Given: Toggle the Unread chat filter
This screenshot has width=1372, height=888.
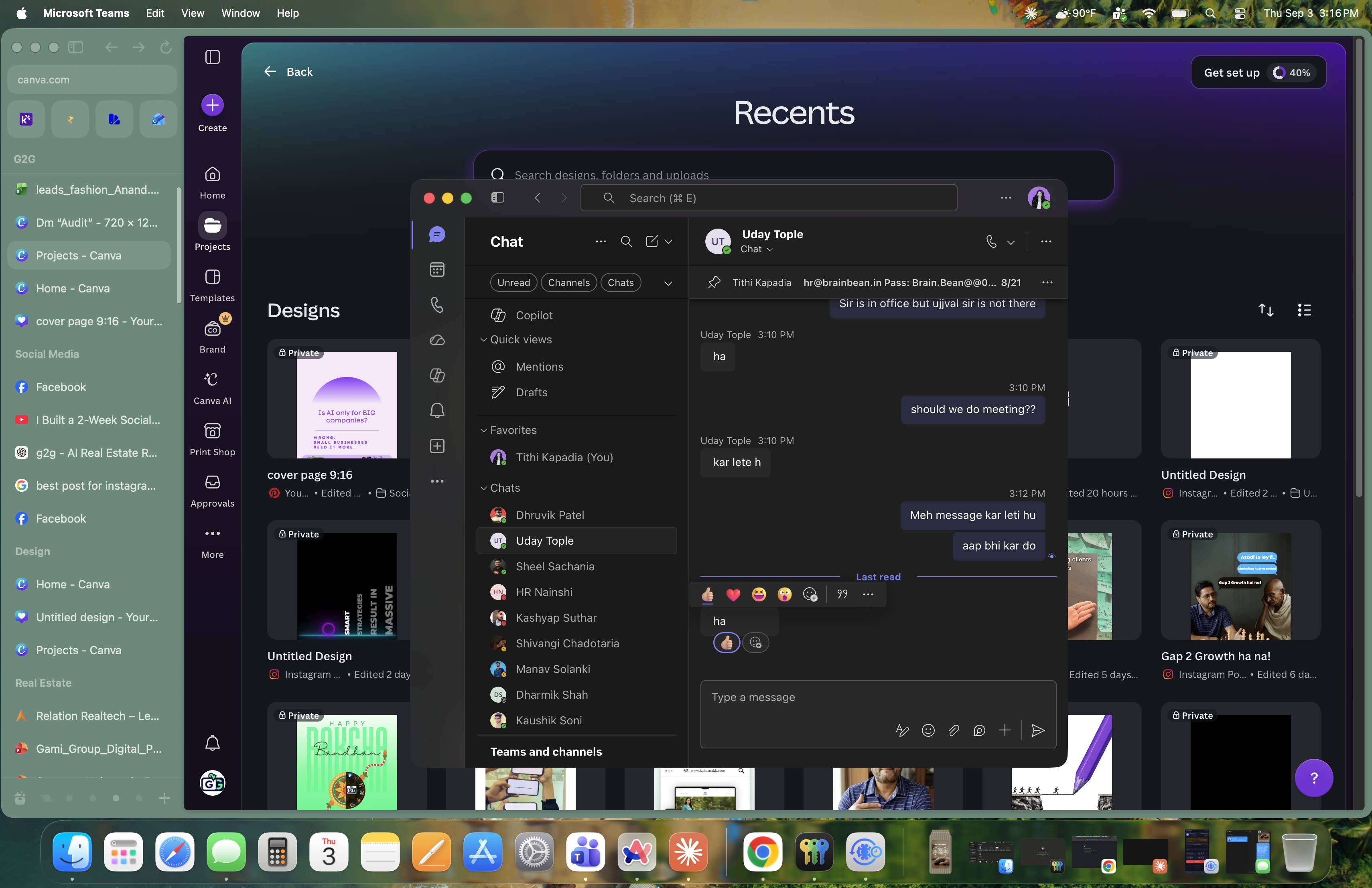Looking at the screenshot, I should point(513,282).
